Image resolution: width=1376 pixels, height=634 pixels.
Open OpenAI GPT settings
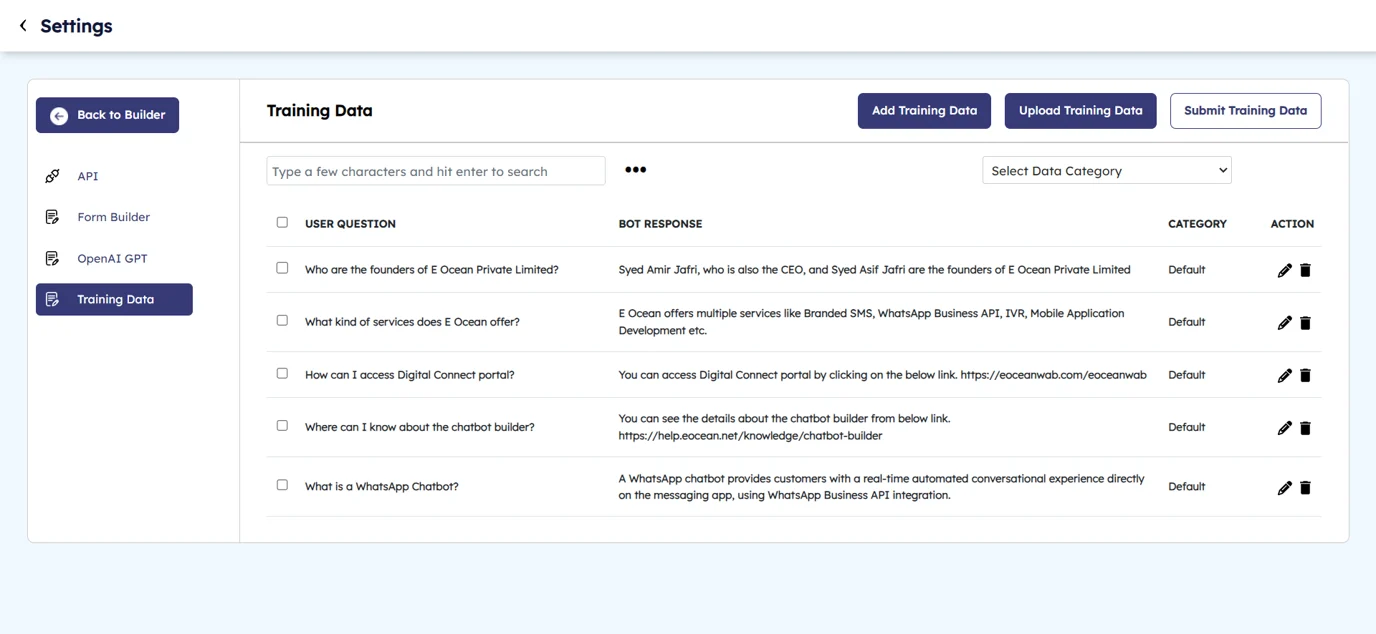(x=112, y=259)
